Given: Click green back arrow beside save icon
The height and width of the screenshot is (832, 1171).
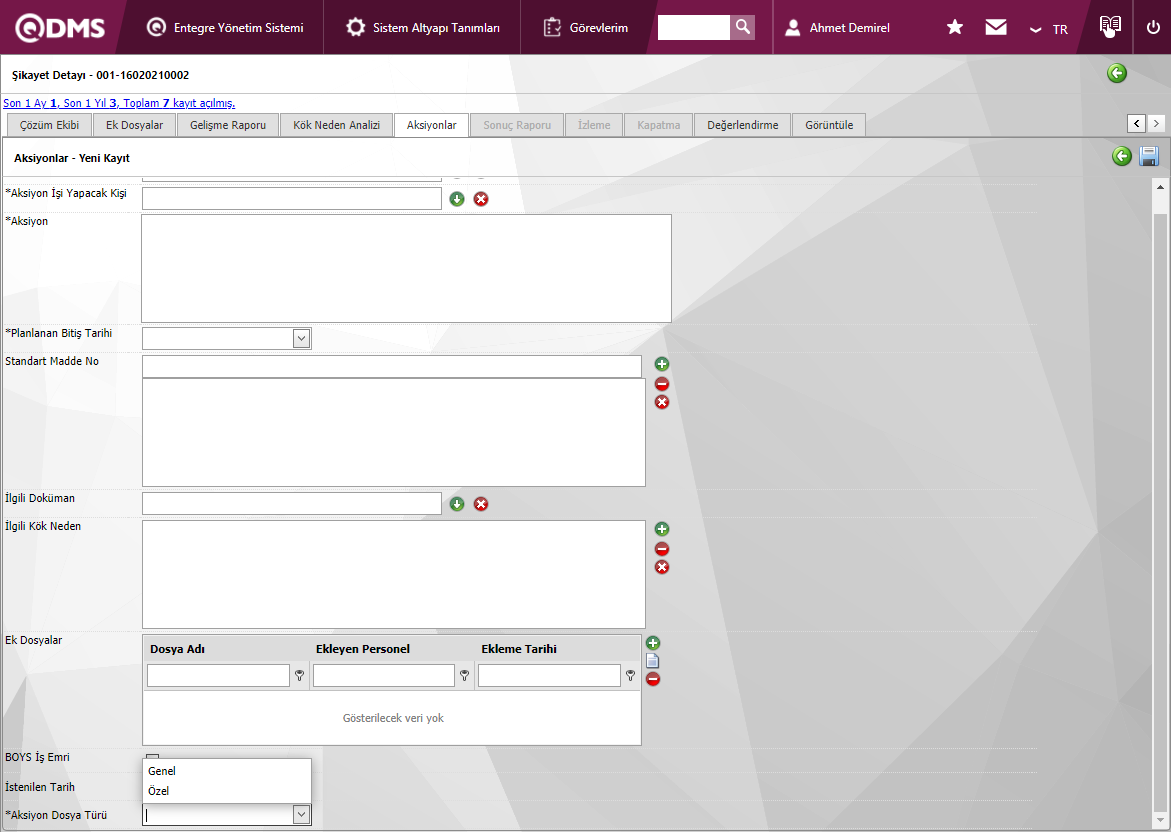Looking at the screenshot, I should click(1122, 156).
